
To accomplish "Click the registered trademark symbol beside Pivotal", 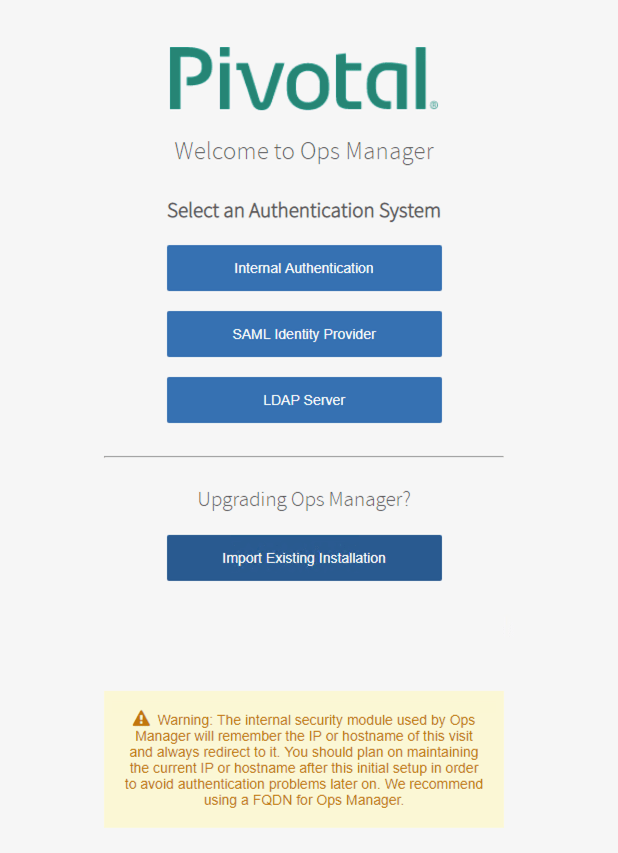I will [x=433, y=104].
